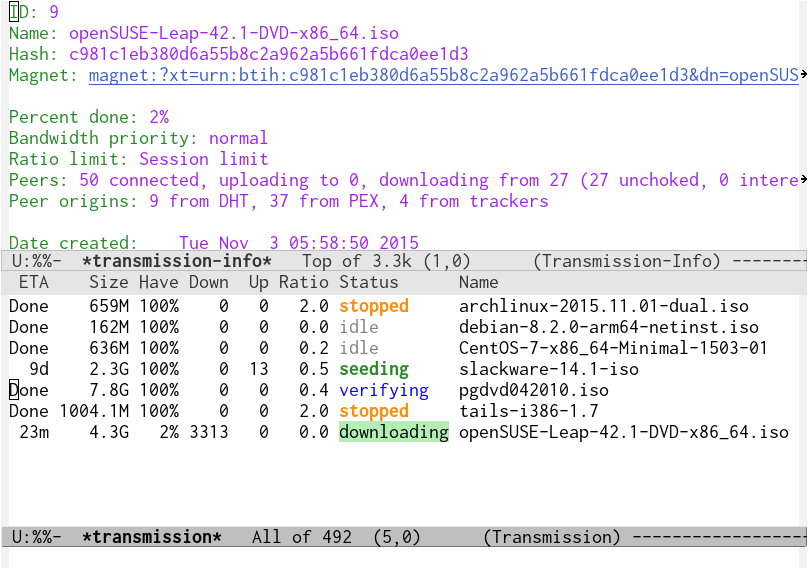Click the 23m ETA of openSUSE
This screenshot has width=808, height=569.
(x=34, y=432)
